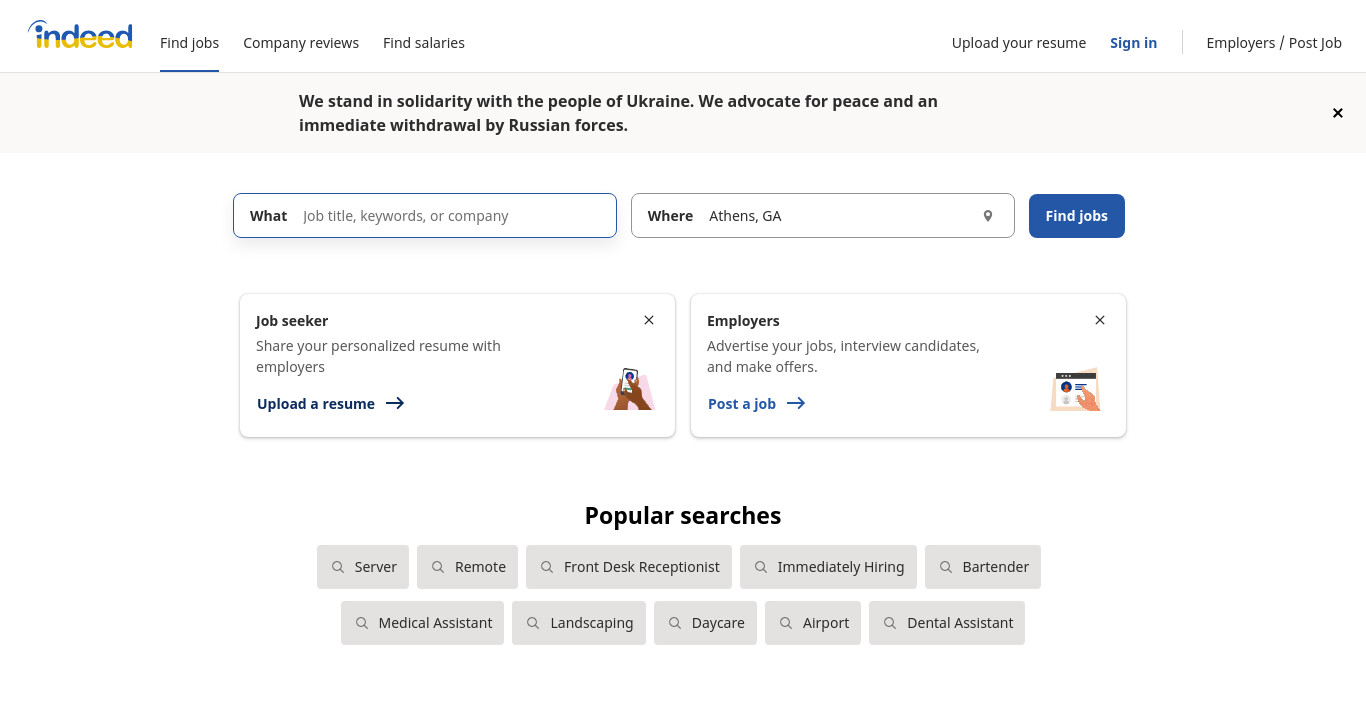Click the arrow next to Upload a resume
Image resolution: width=1366 pixels, height=720 pixels.
395,403
